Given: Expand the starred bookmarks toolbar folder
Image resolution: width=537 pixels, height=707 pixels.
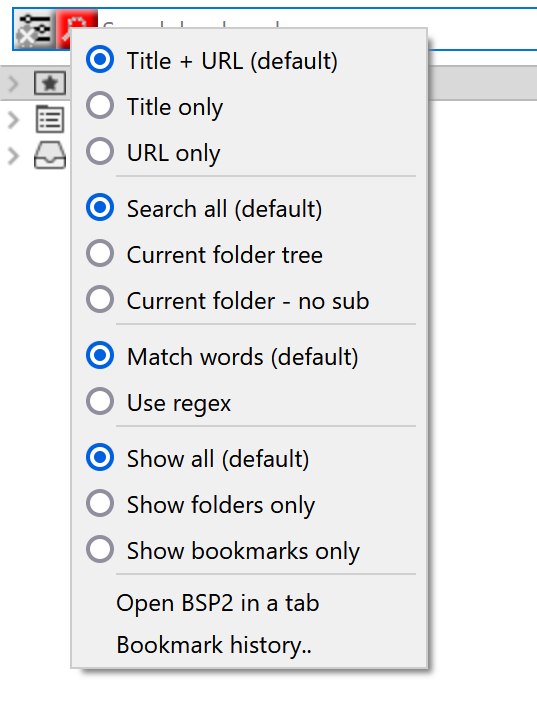Looking at the screenshot, I should (14, 83).
